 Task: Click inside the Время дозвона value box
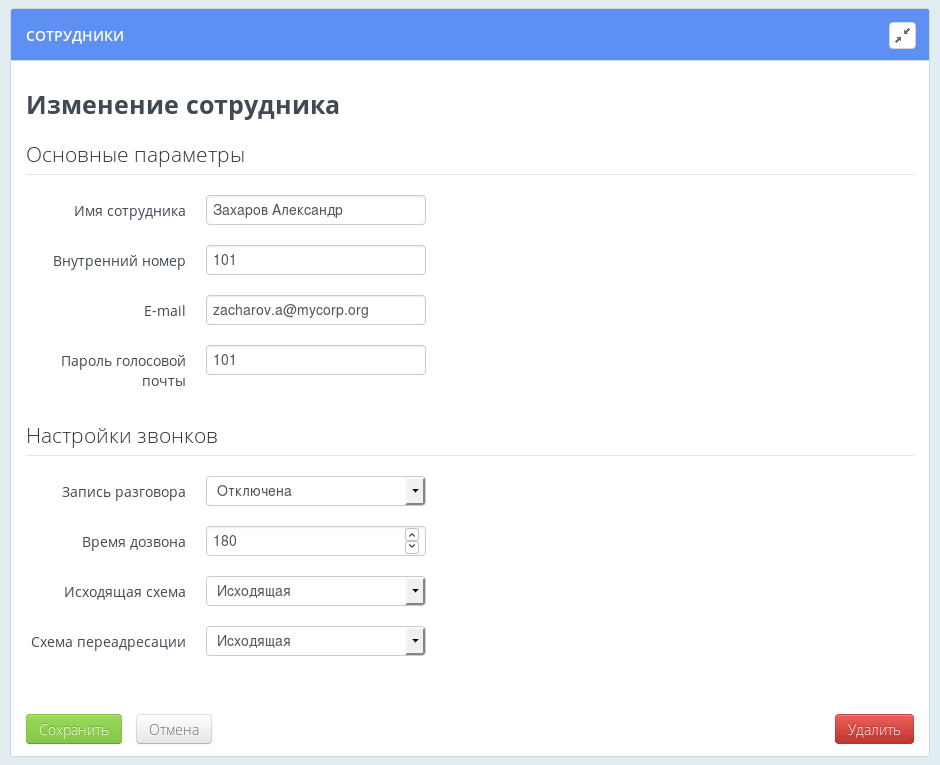300,541
